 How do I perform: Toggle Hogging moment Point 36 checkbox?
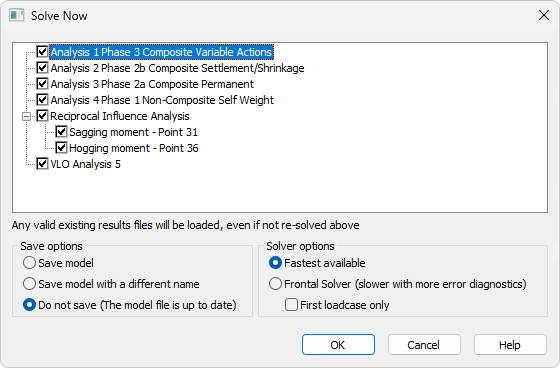point(61,148)
